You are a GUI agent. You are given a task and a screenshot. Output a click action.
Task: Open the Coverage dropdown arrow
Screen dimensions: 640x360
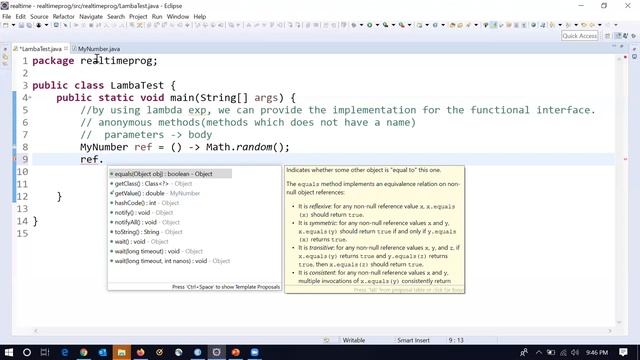coord(393,25)
